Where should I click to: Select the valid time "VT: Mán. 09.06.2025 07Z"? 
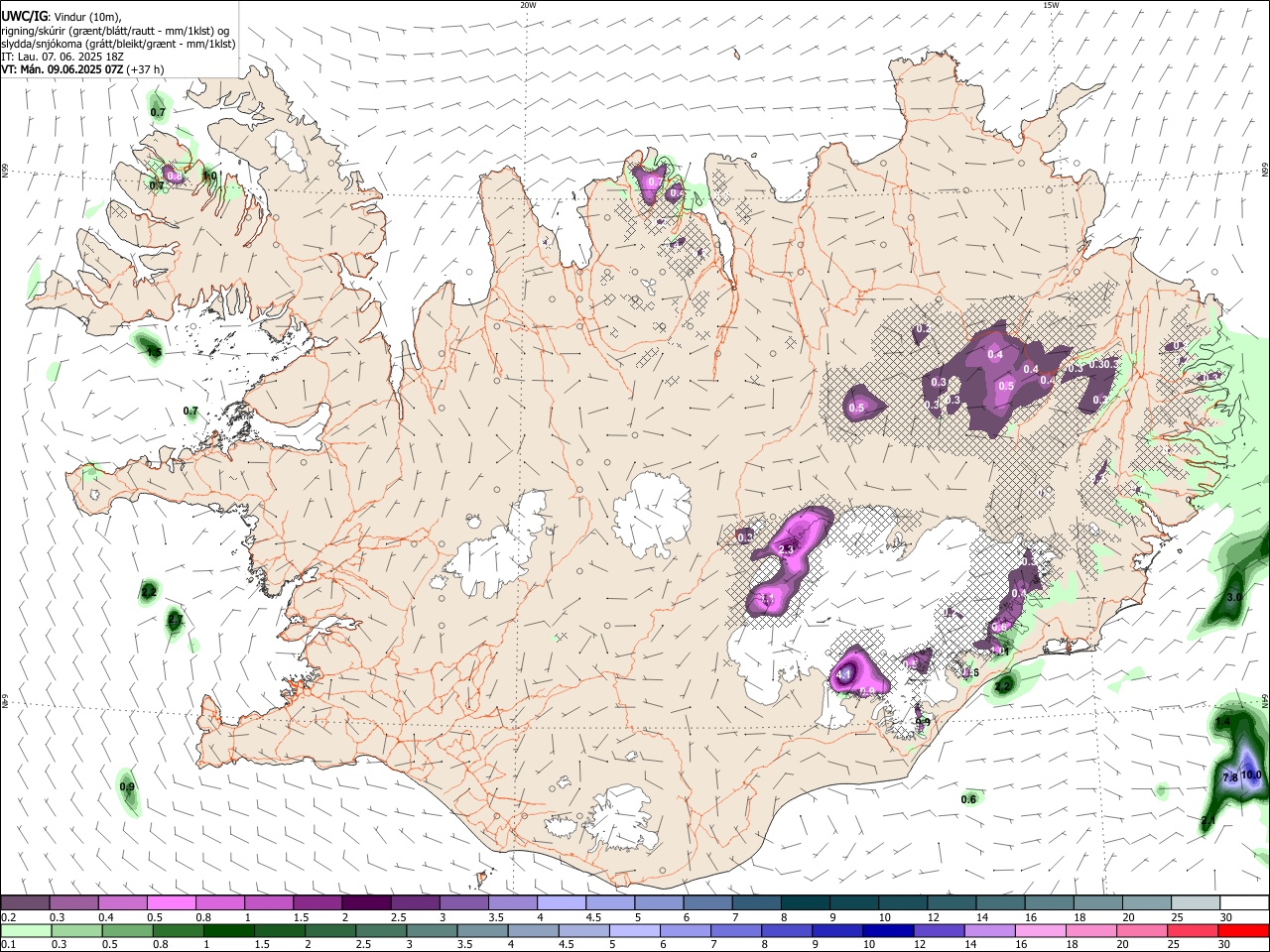coord(63,69)
